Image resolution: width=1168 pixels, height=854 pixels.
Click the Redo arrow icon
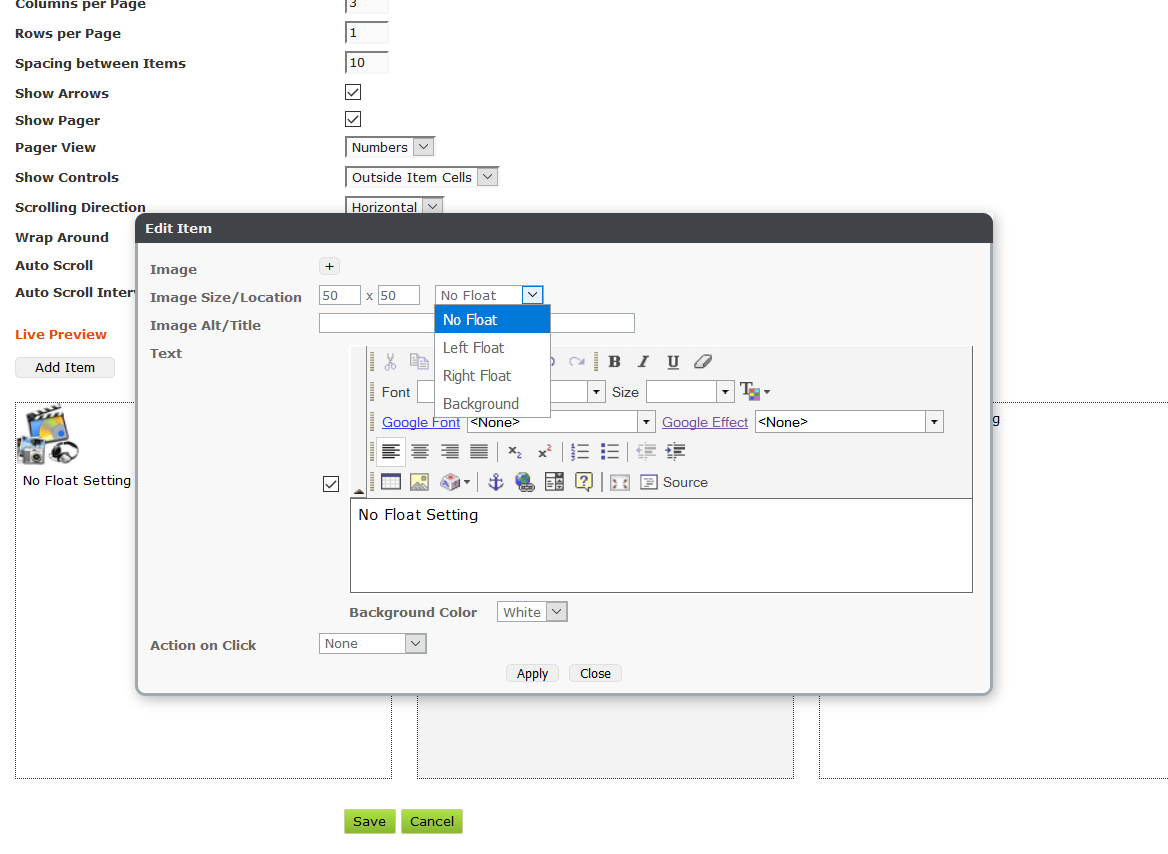(x=577, y=362)
